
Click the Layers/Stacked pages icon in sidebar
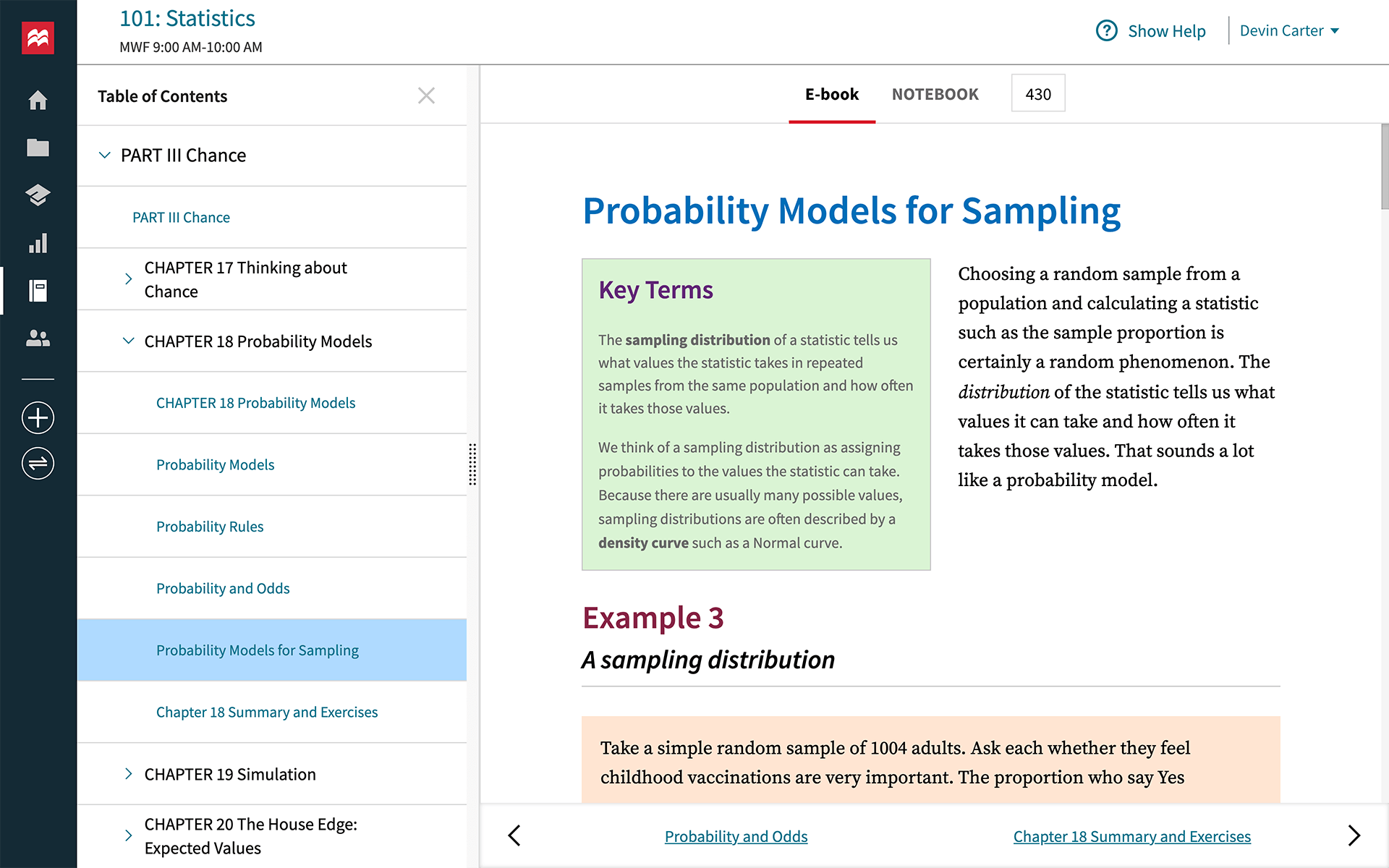[x=39, y=194]
